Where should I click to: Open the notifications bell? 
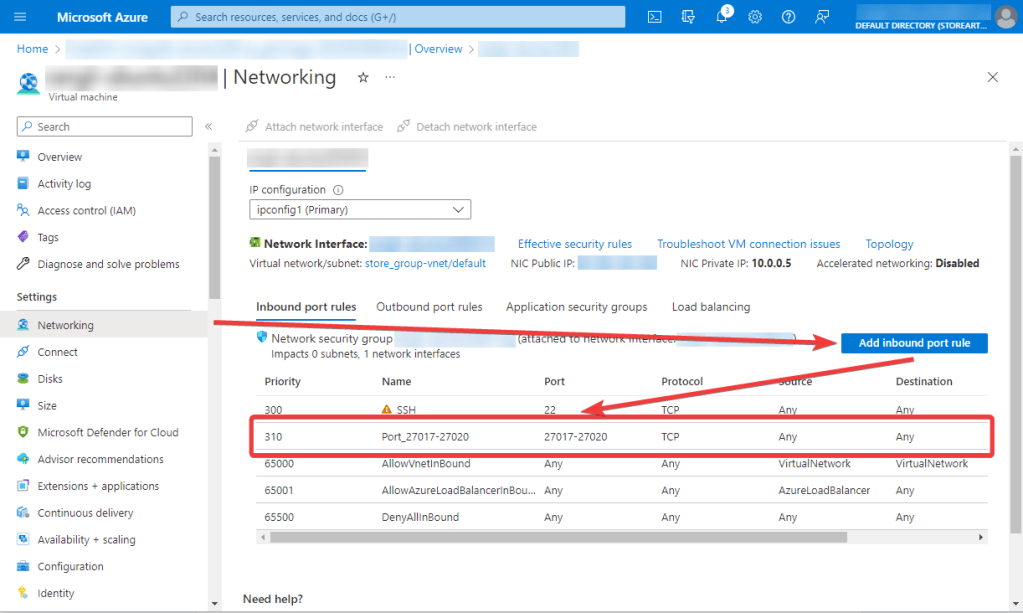(721, 17)
